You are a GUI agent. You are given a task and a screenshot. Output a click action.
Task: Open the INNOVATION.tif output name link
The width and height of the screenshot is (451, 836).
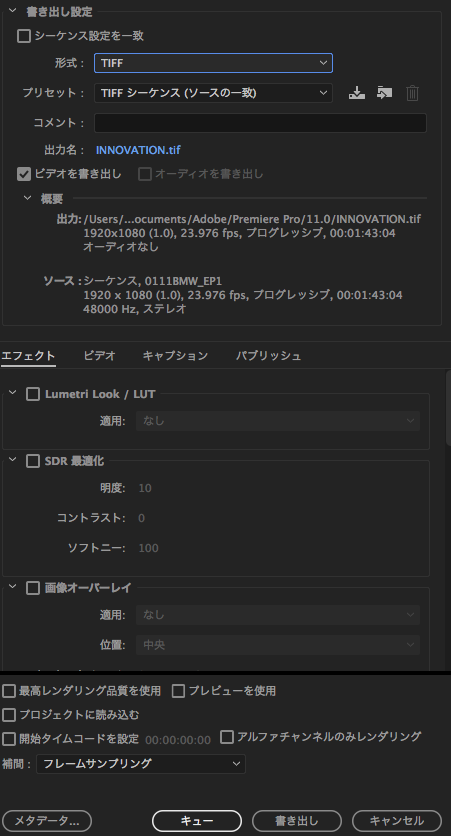[138, 150]
